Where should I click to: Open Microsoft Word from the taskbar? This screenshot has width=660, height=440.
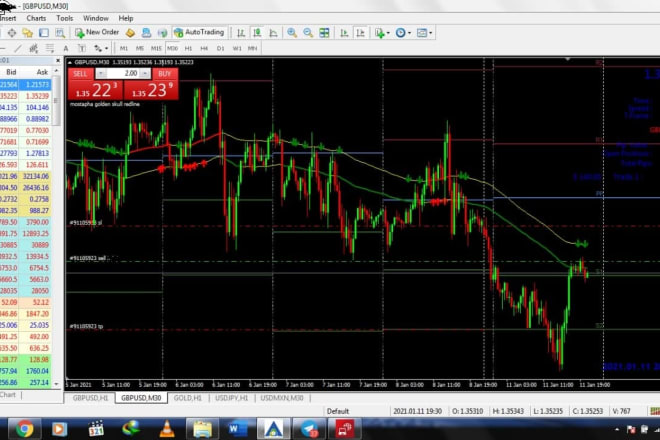coord(237,429)
